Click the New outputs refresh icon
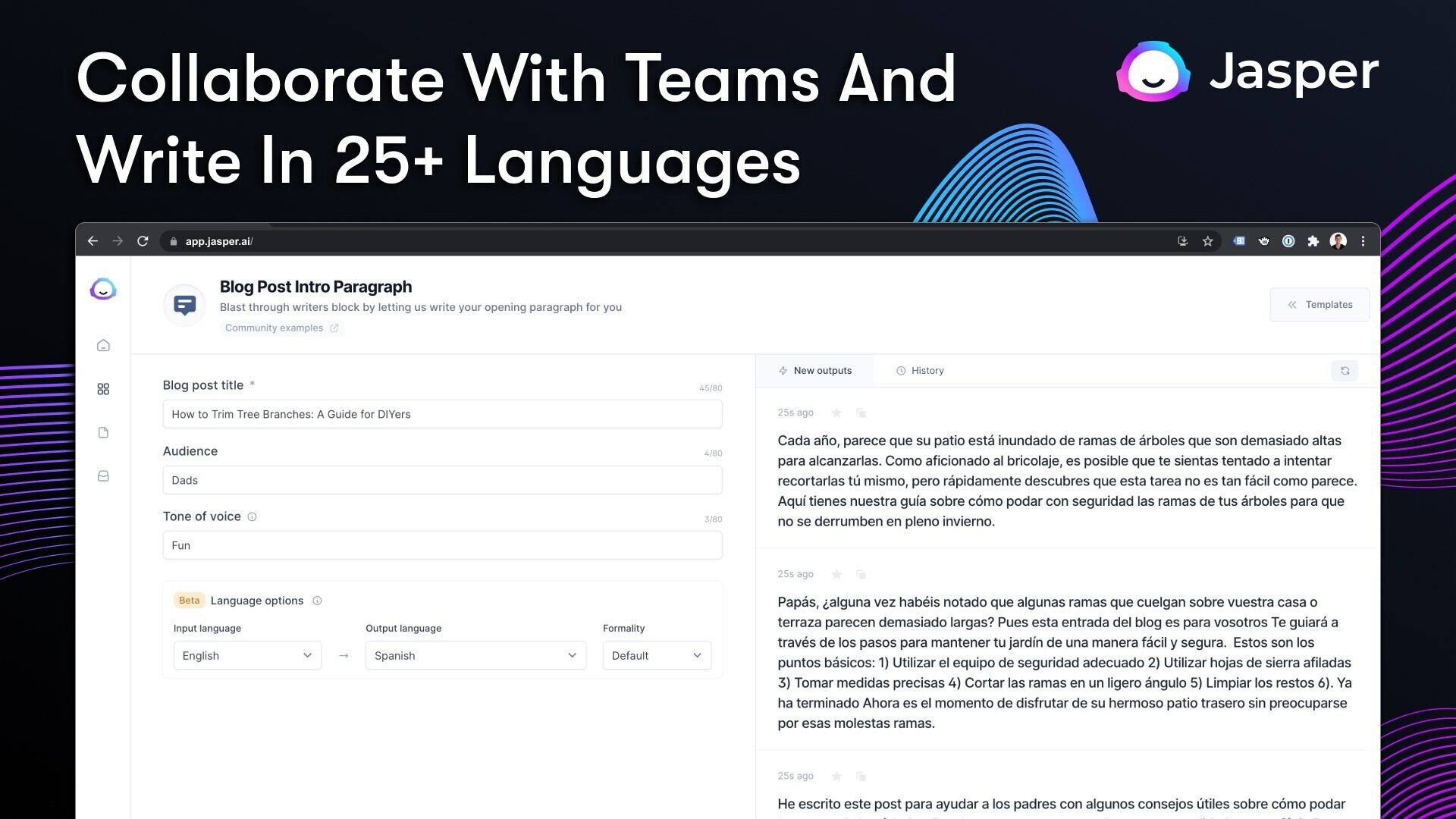 [x=1345, y=371]
